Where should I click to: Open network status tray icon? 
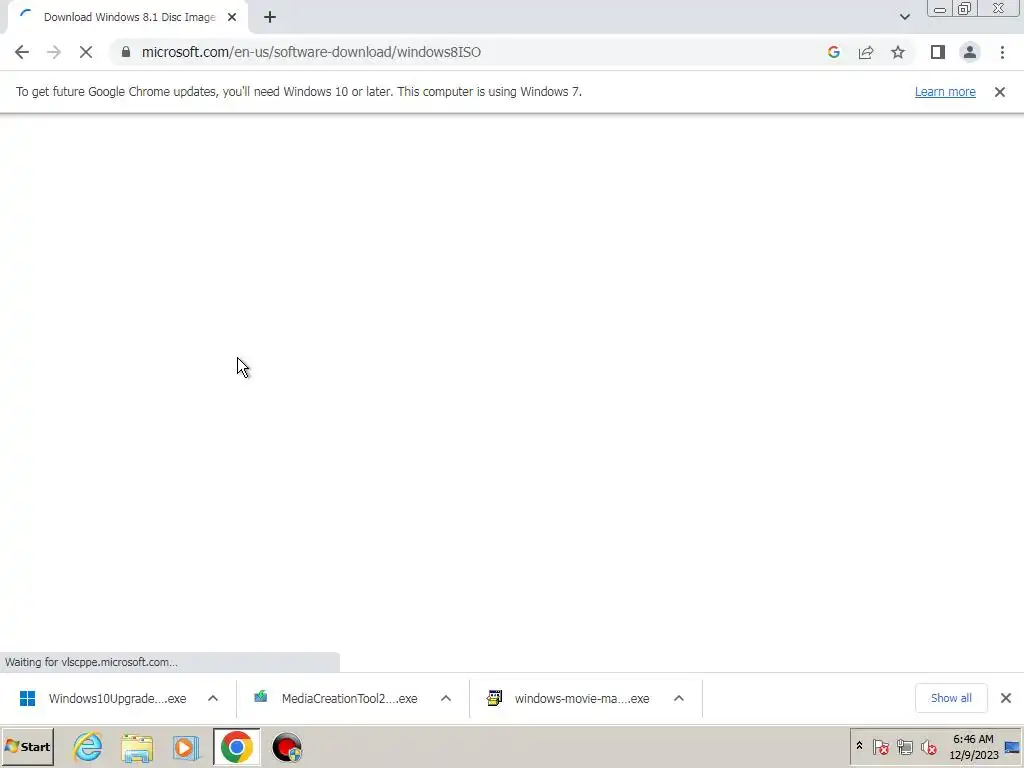coord(904,746)
